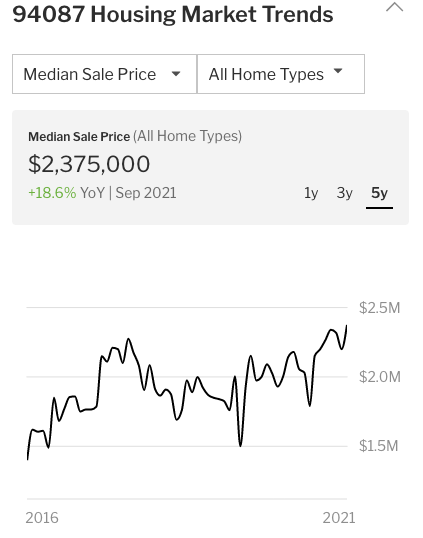Click the $2.5M axis label

[380, 308]
